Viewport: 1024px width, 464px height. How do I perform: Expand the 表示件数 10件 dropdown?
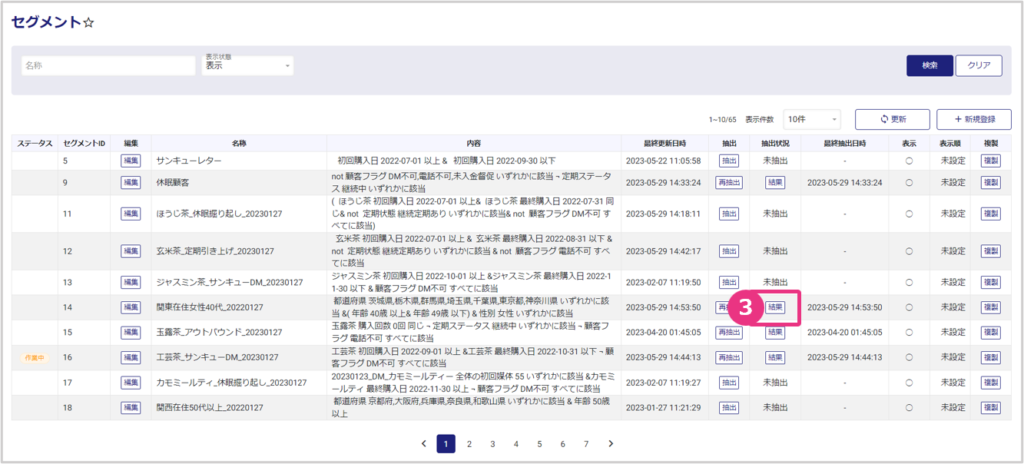(812, 119)
